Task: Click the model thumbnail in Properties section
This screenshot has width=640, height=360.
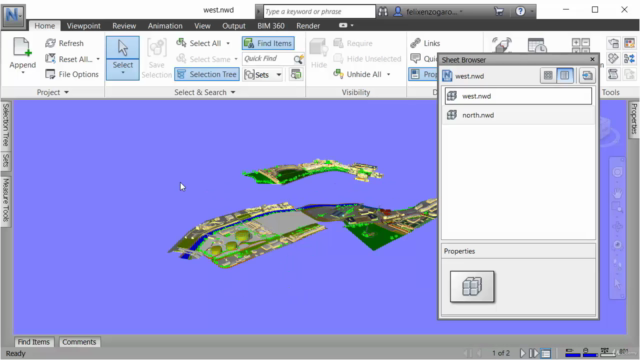Action: click(472, 287)
